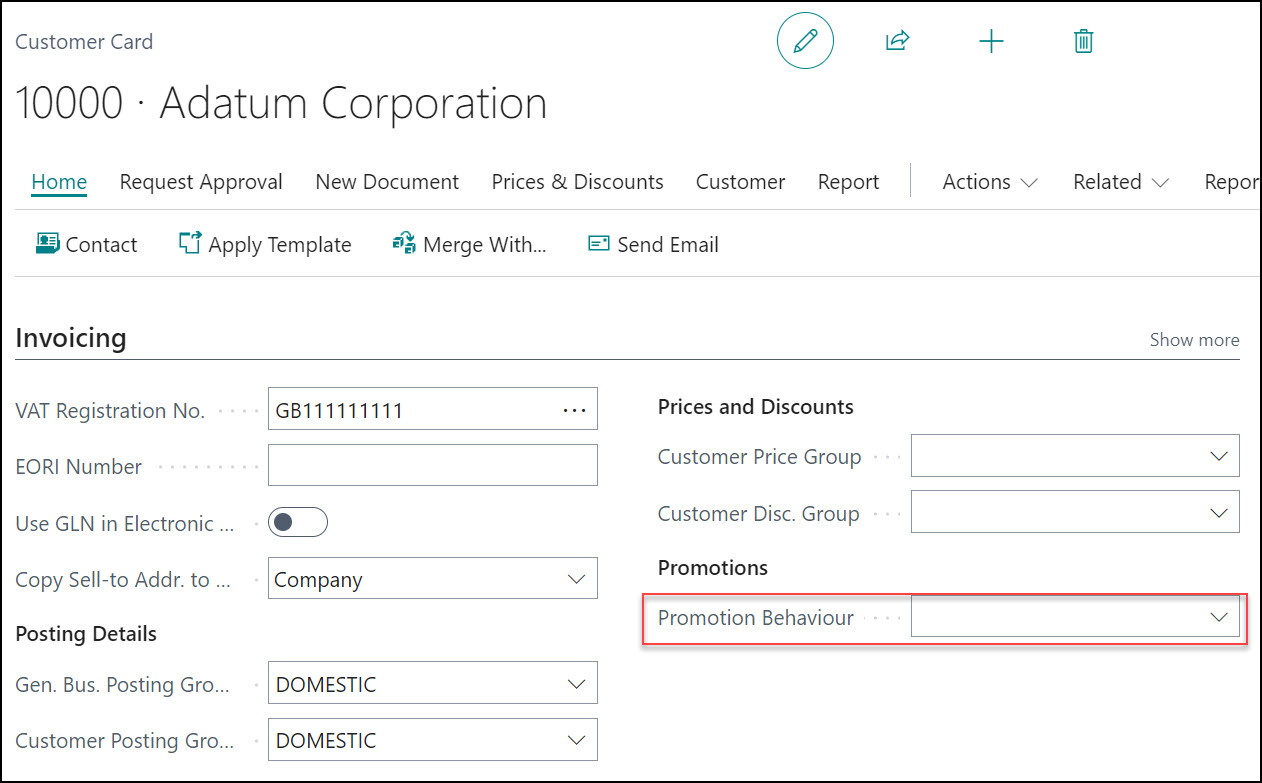Expand the Gen. Bus. Posting Group dropdown
The image size is (1262, 783).
click(x=576, y=683)
